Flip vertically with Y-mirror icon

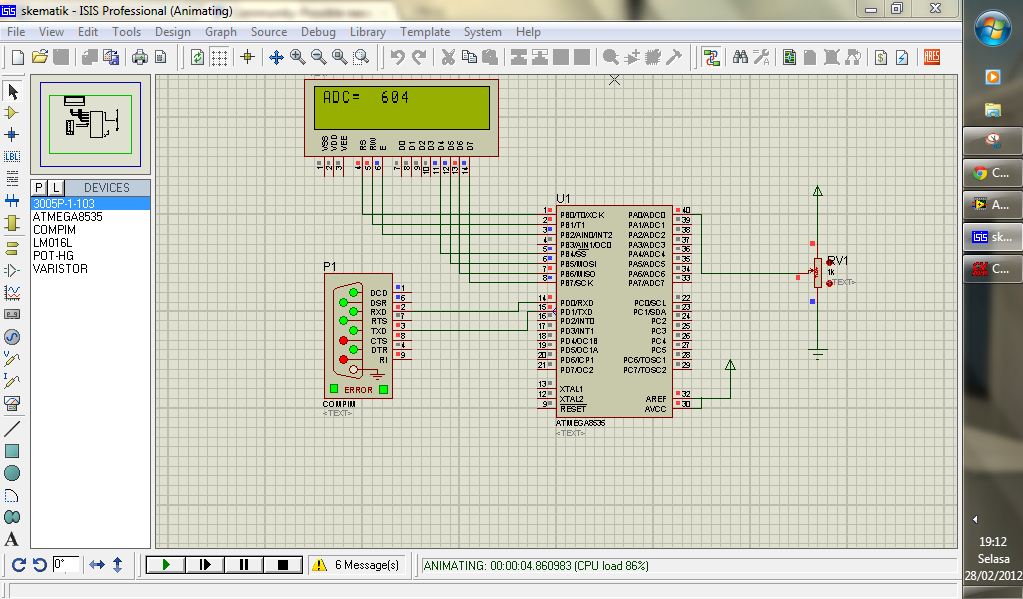tap(117, 565)
